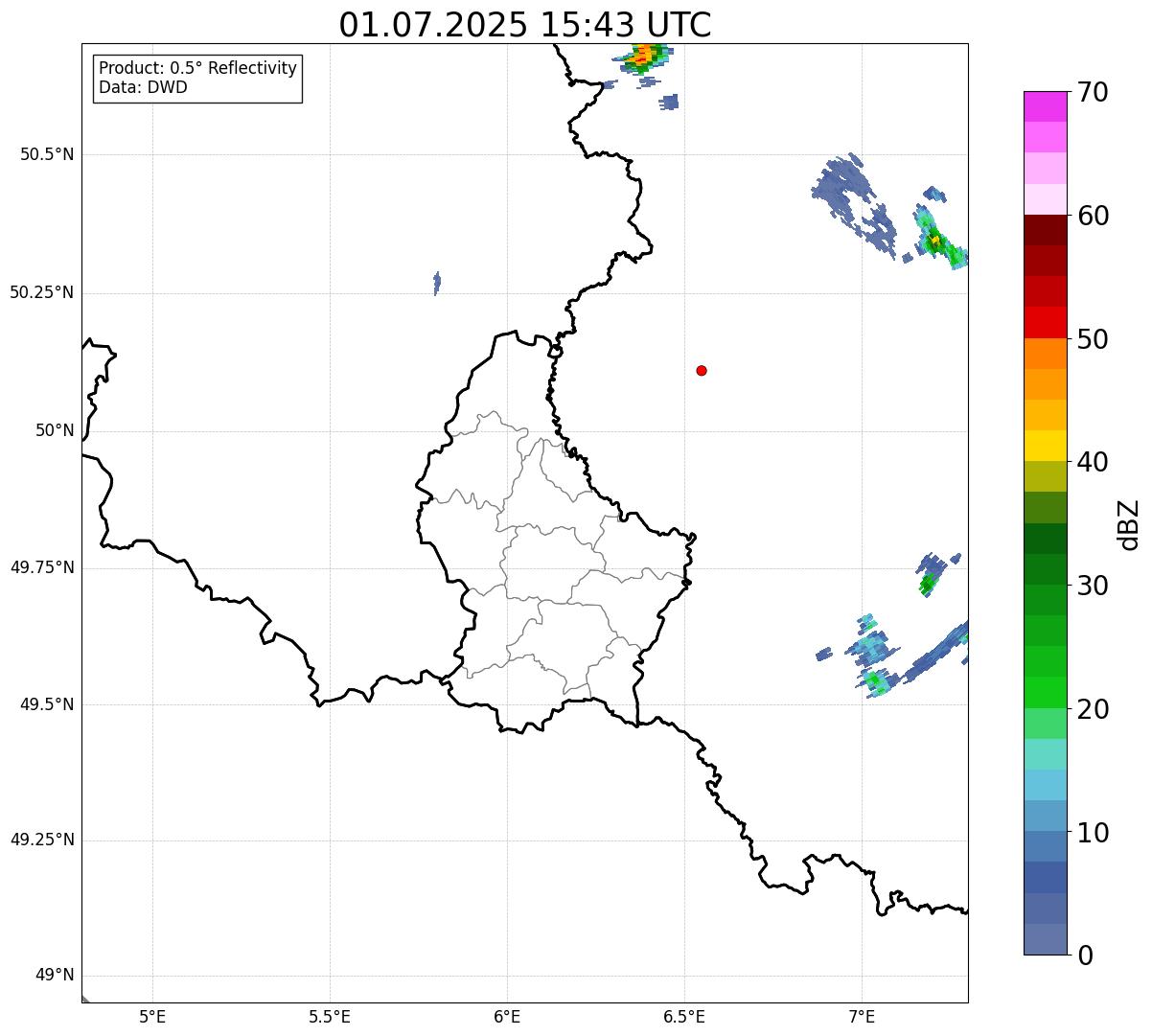
Task: Click the 50°N latitude label
Action: point(55,430)
